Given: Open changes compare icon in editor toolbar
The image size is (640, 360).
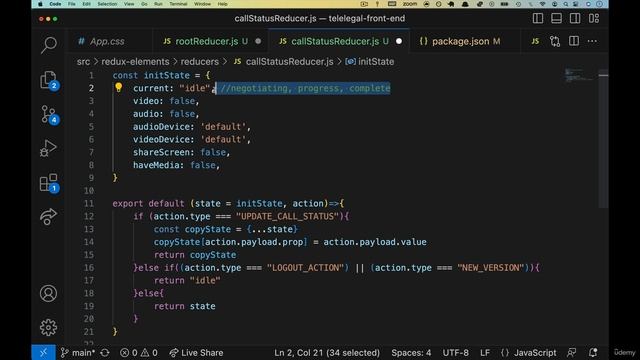Looking at the screenshot, I should (x=555, y=41).
